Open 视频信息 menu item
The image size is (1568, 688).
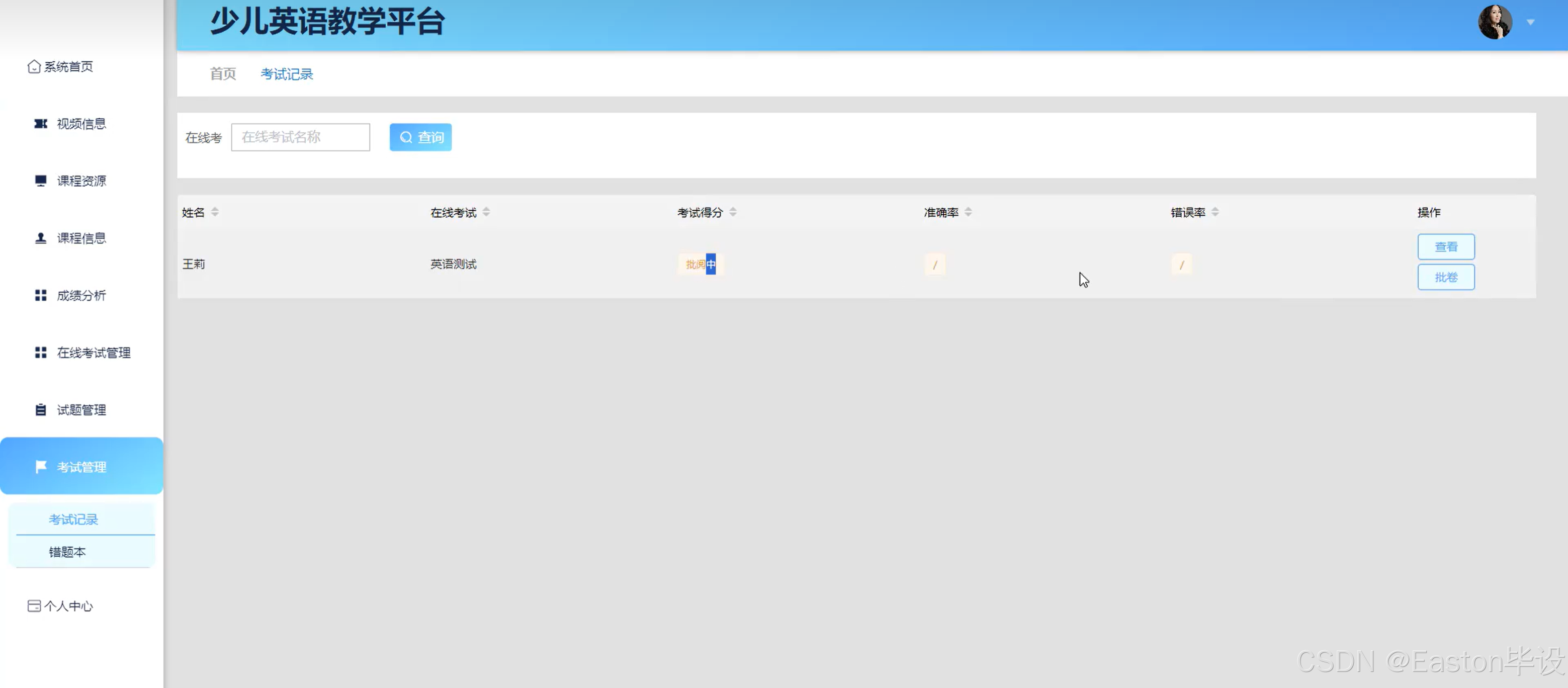point(81,124)
